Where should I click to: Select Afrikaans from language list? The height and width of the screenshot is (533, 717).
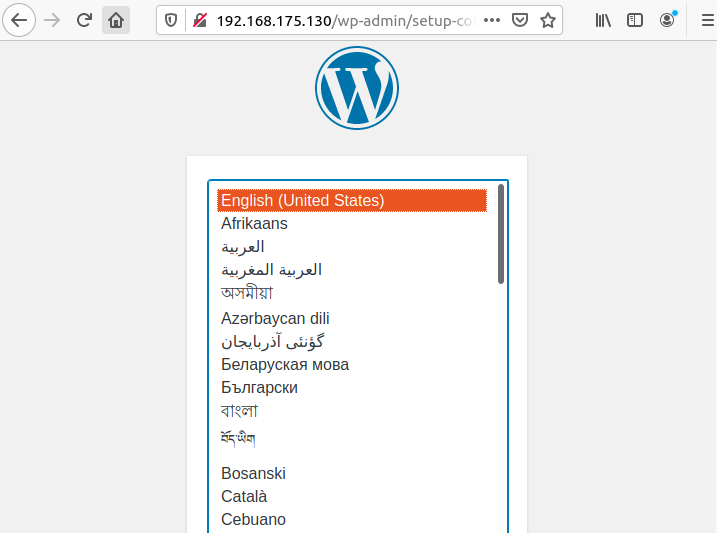352,224
